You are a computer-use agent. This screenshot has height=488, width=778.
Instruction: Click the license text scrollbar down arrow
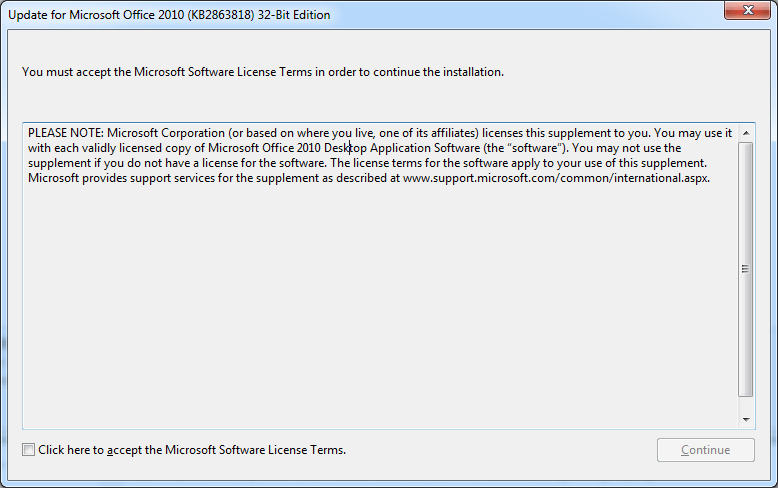(x=746, y=420)
